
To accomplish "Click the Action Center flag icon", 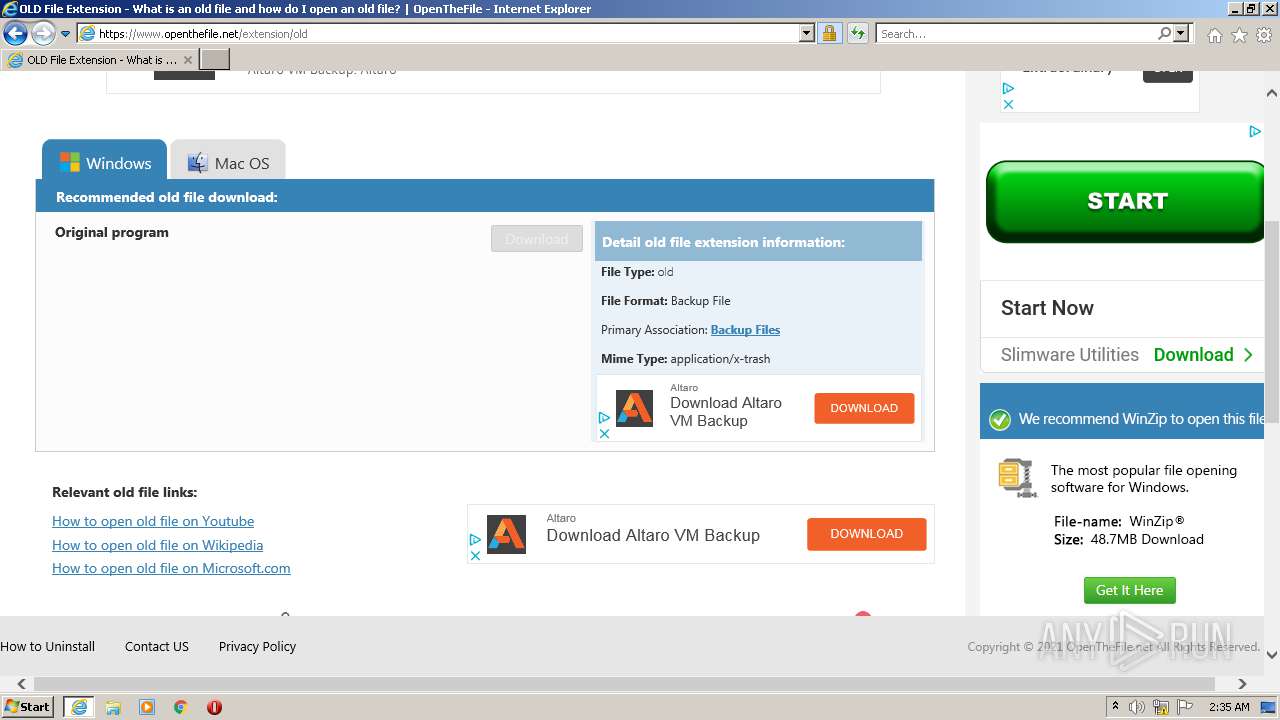I will 1185,707.
